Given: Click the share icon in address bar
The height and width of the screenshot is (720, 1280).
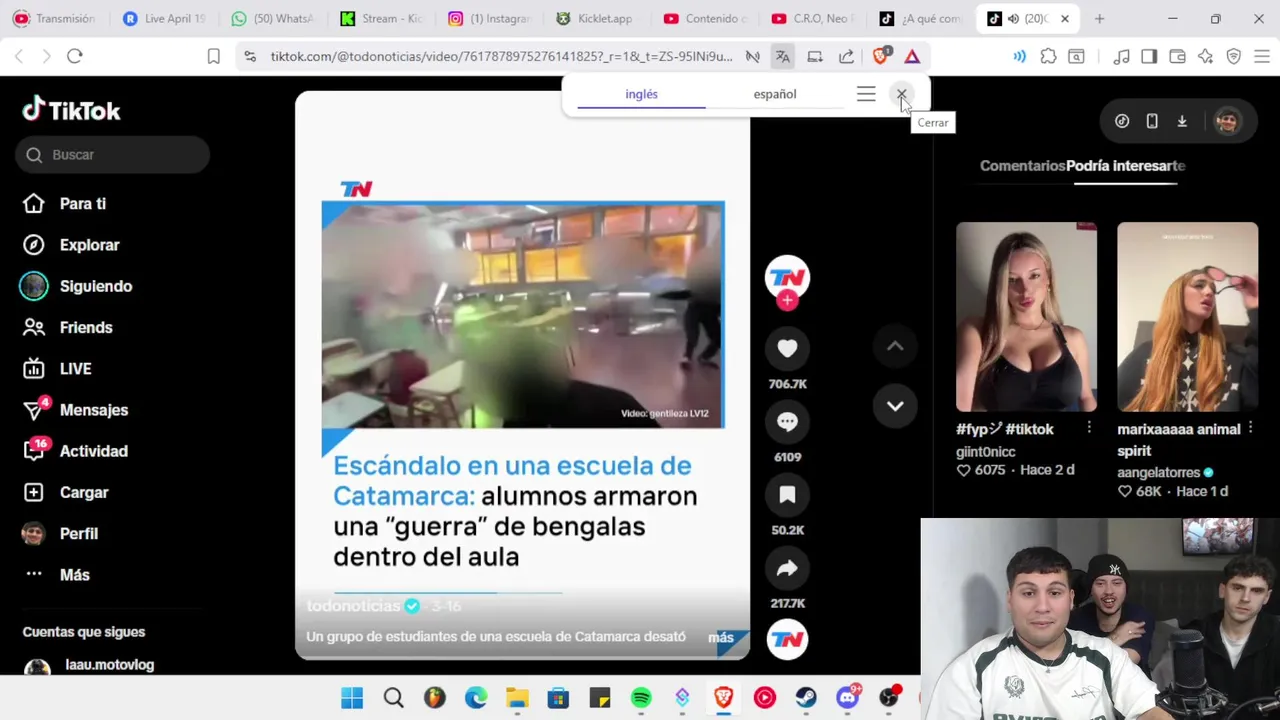Looking at the screenshot, I should coord(846,56).
